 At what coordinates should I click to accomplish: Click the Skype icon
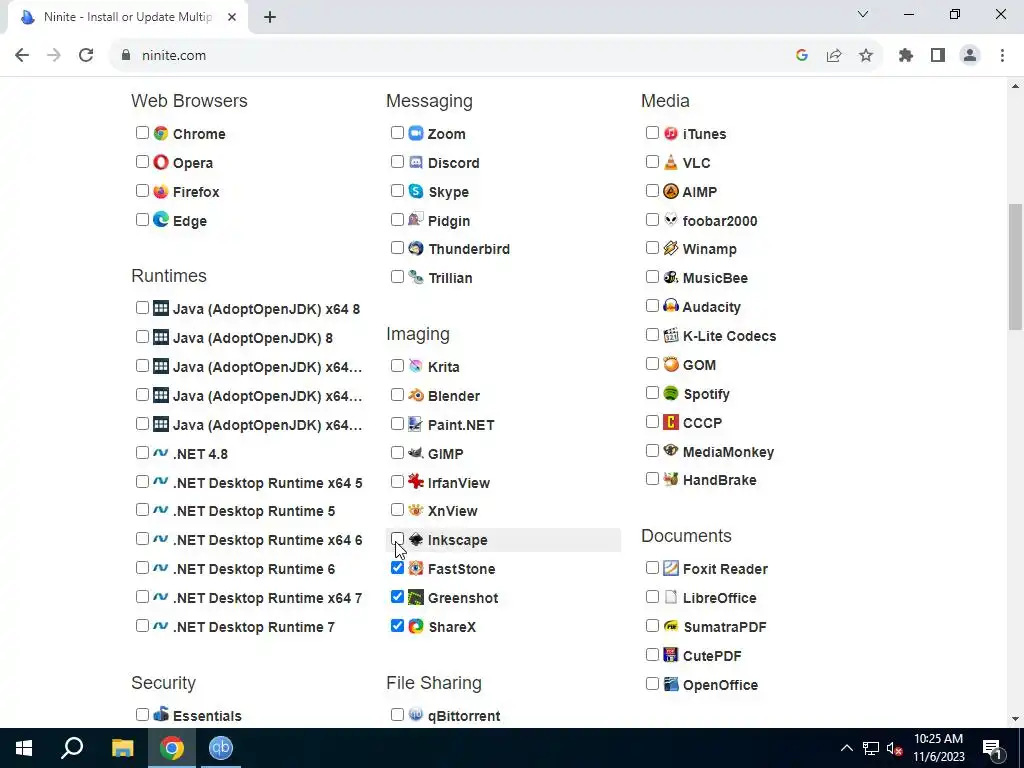(x=416, y=191)
